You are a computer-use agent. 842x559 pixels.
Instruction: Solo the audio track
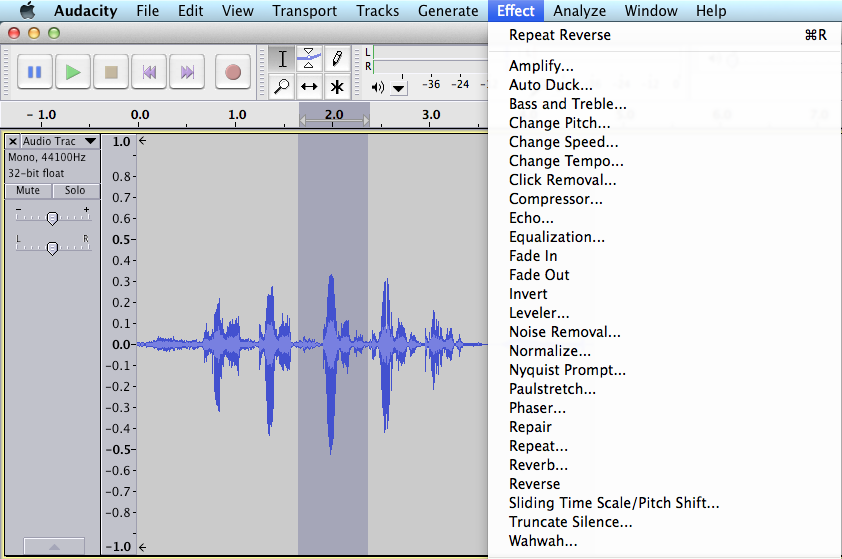pyautogui.click(x=75, y=191)
